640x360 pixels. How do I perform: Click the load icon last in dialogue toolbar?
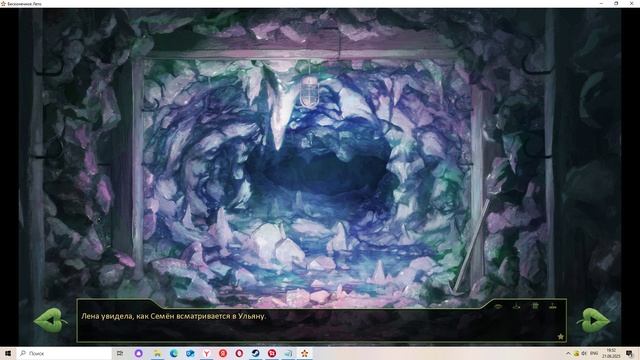click(553, 306)
